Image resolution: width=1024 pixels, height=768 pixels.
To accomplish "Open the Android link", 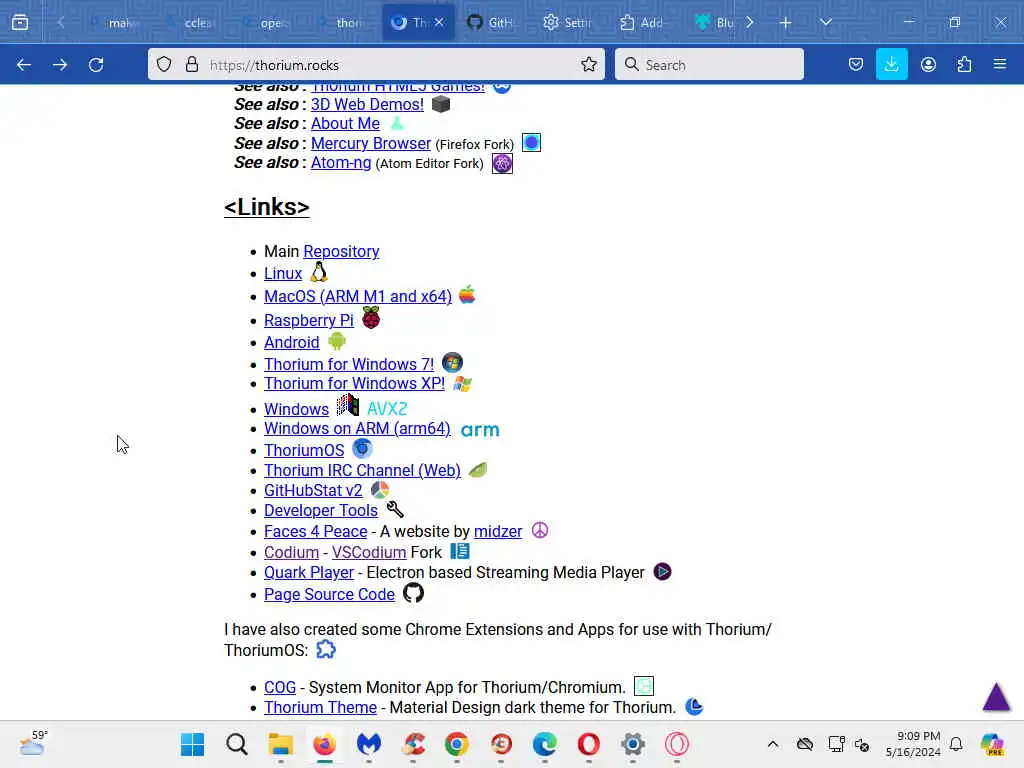I will click(x=291, y=342).
